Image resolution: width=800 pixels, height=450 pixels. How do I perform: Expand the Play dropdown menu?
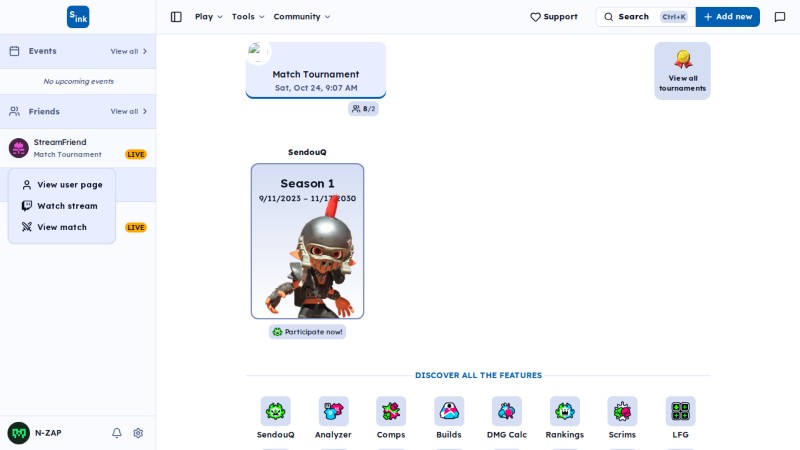[209, 17]
